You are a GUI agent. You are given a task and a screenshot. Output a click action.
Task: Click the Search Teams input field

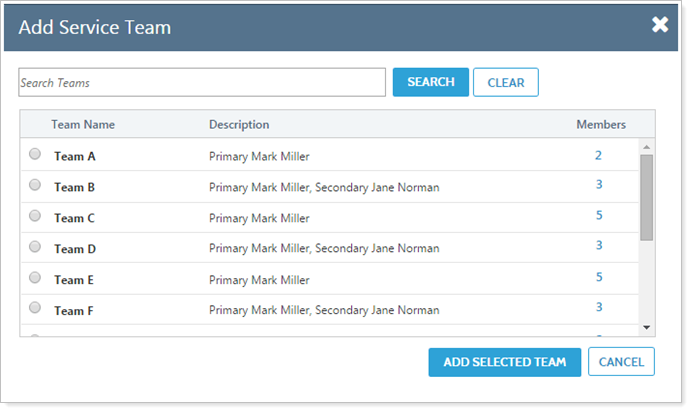[202, 83]
